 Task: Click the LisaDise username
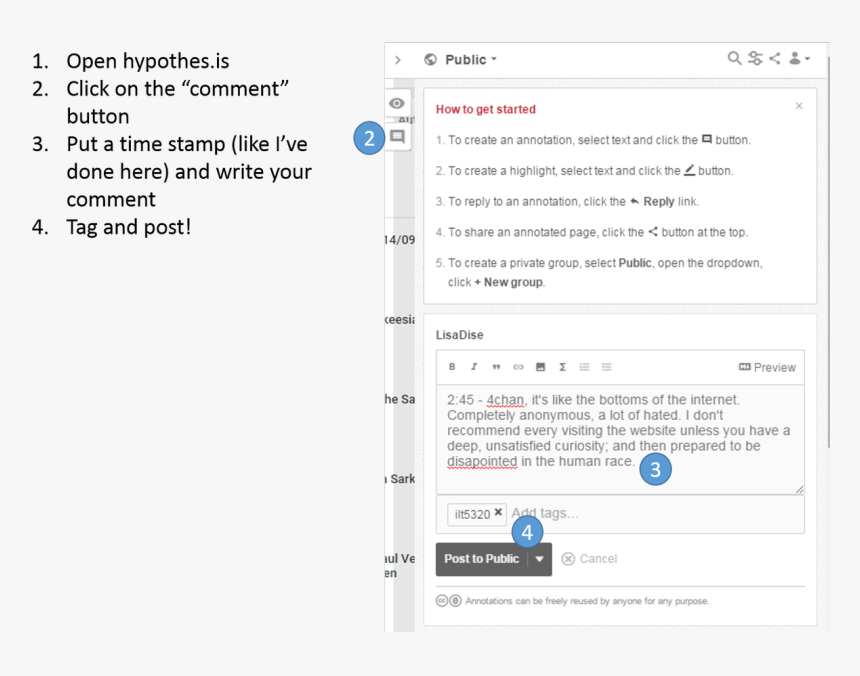coord(460,335)
